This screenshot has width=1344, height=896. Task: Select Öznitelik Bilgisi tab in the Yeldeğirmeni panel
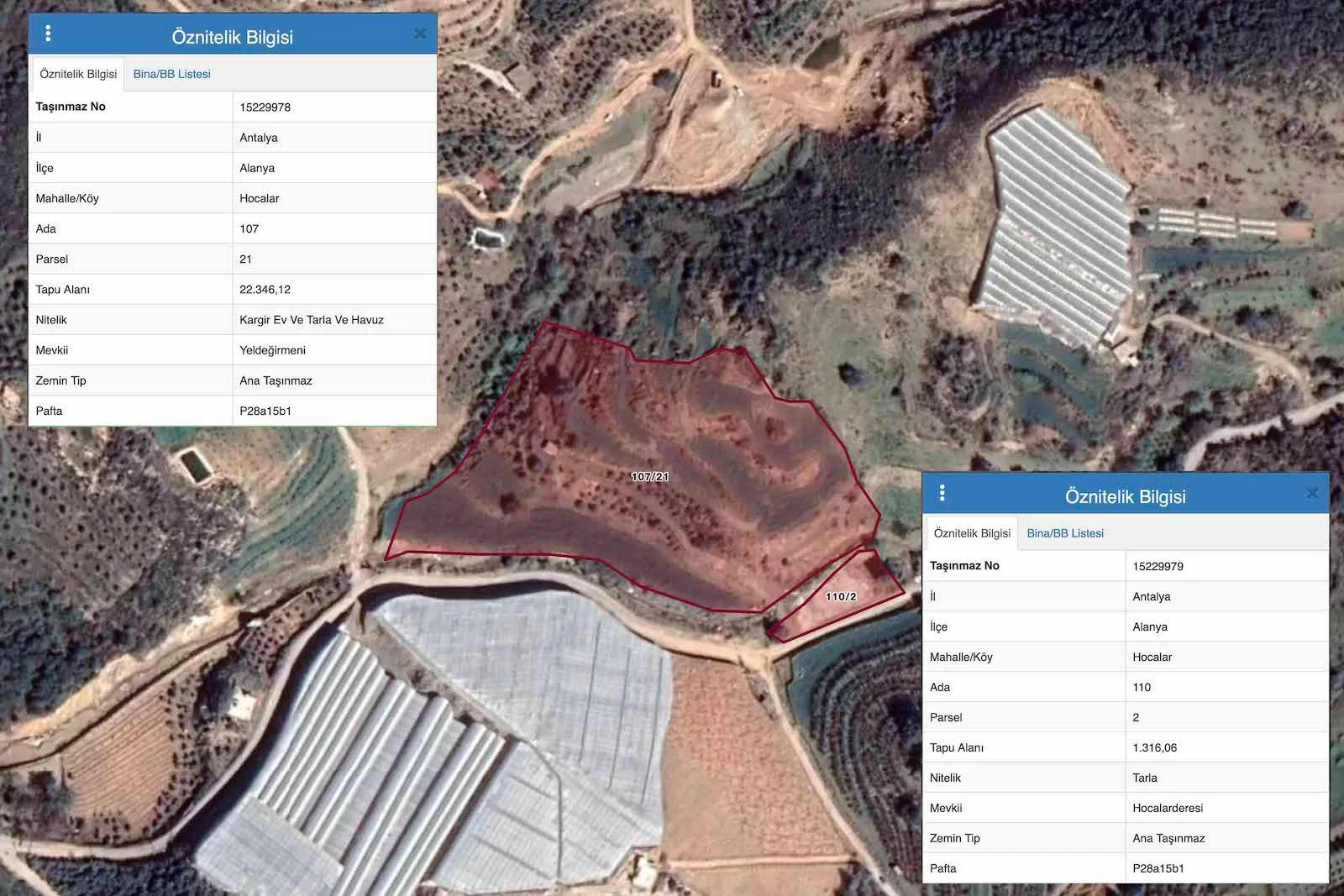click(x=78, y=74)
